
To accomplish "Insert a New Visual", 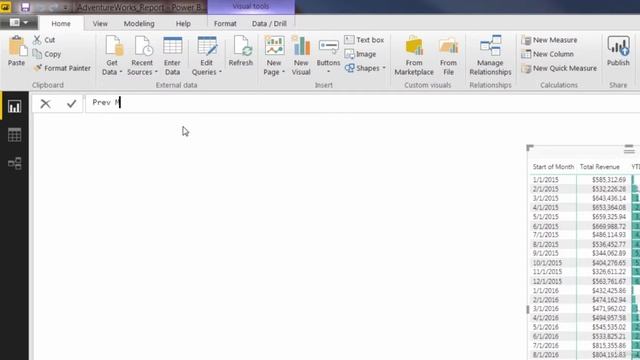I will (x=301, y=55).
